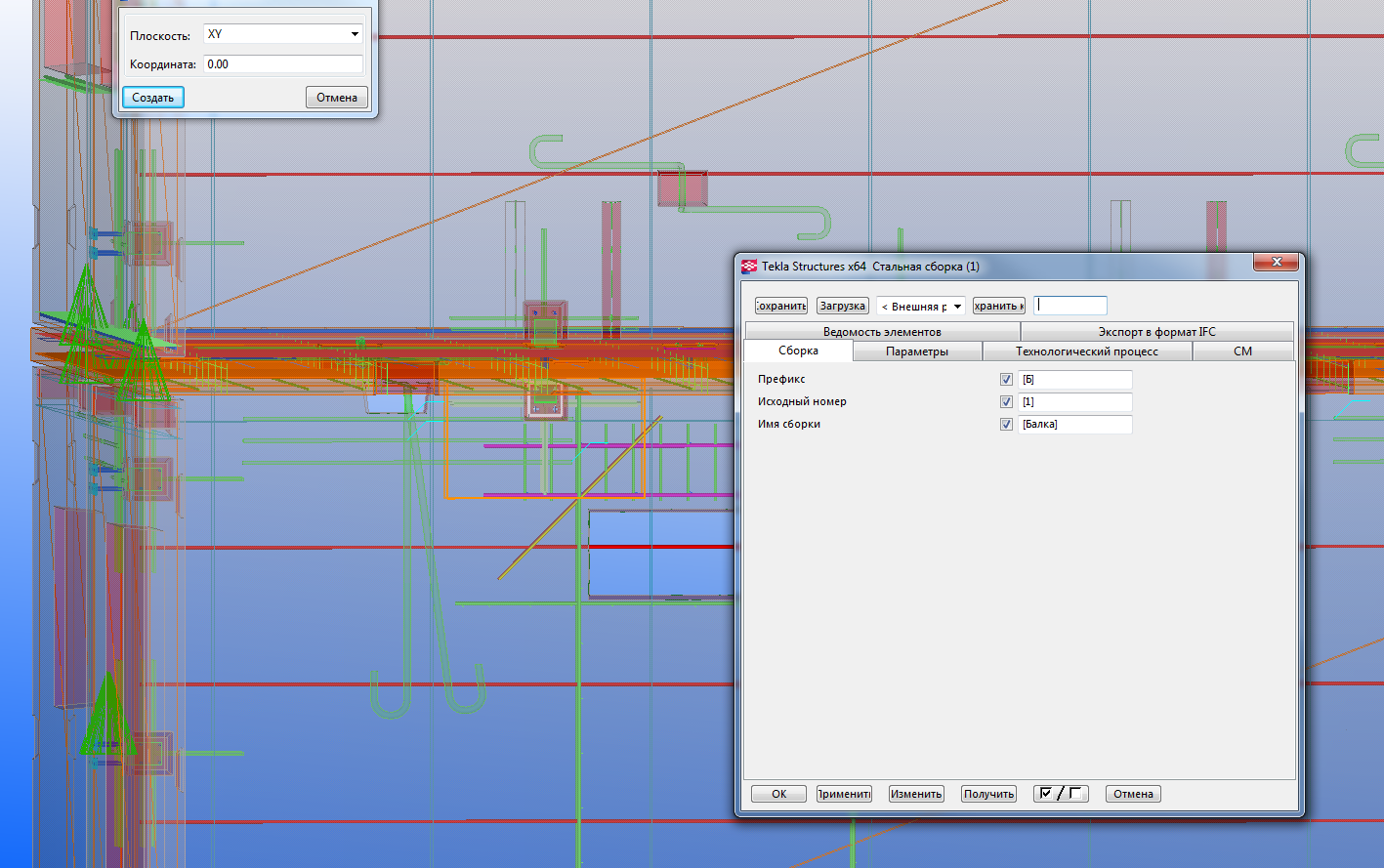Go to the СМ tab
This screenshot has width=1384, height=868.
pos(1242,351)
